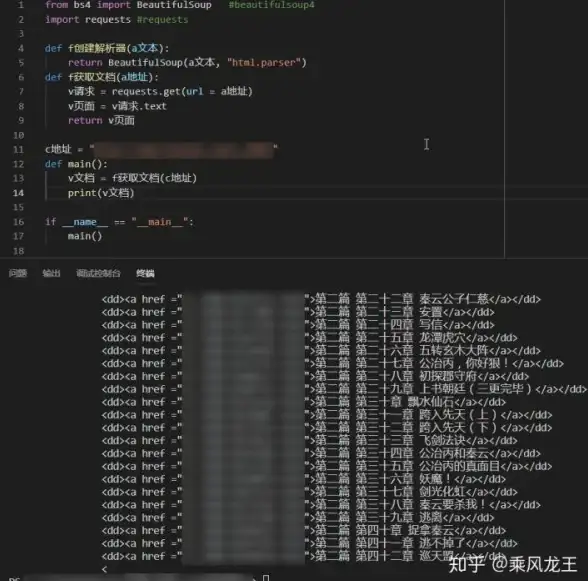Click v请求.text on line 8
This screenshot has width=588, height=581.
click(139, 106)
